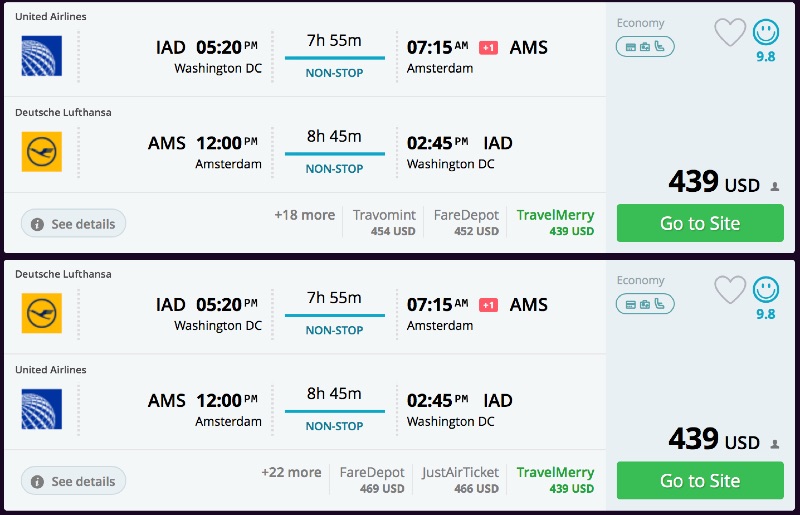Click United Airlines logo in second result
Image resolution: width=800 pixels, height=515 pixels.
coord(41,409)
